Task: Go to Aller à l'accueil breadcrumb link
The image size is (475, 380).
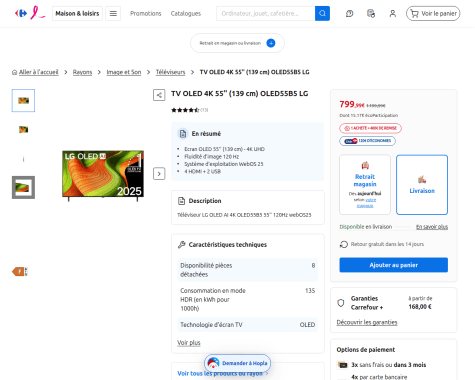Action: (38, 72)
